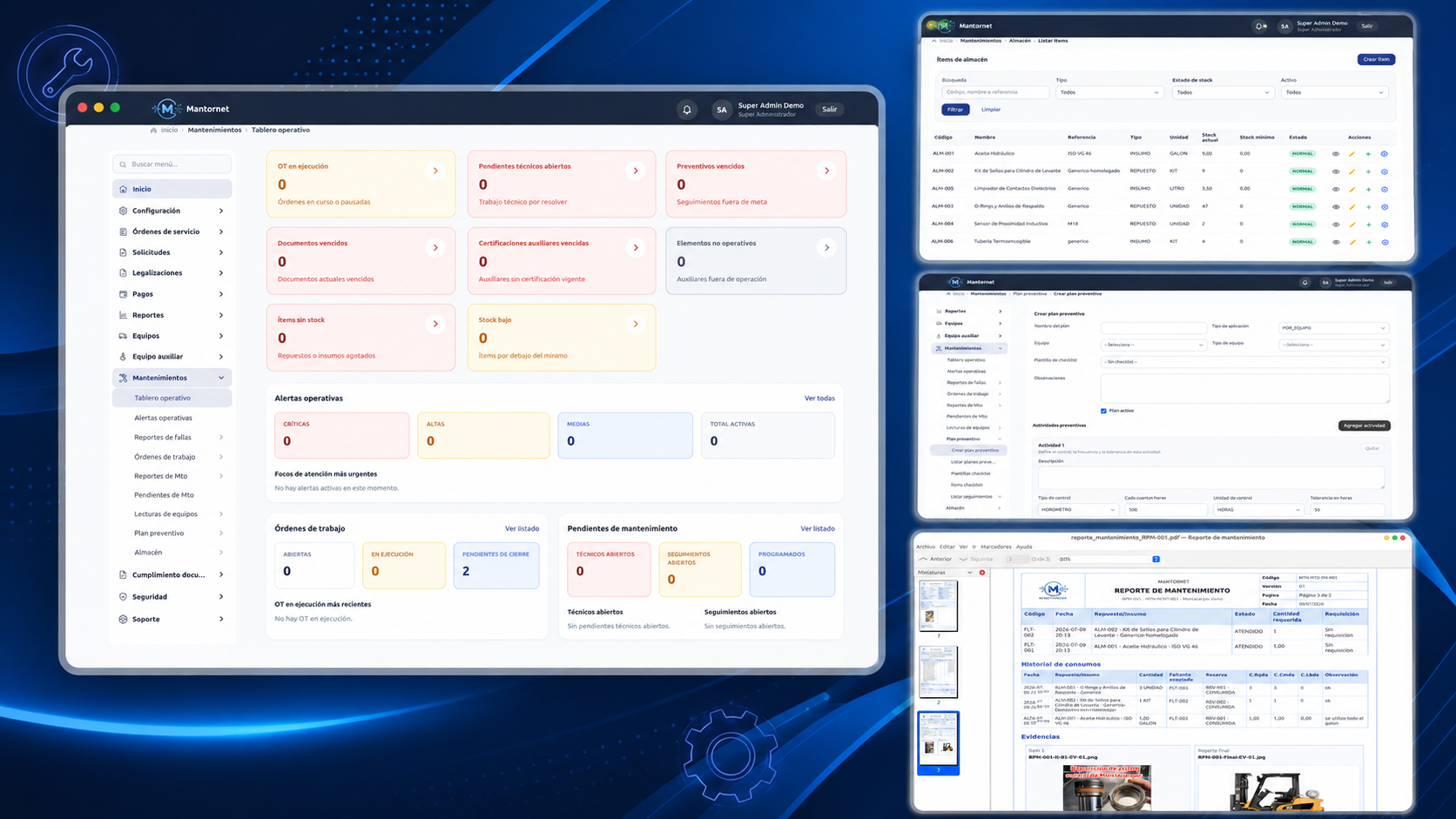The height and width of the screenshot is (819, 1456).
Task: Click the SA user avatar
Action: tap(721, 110)
